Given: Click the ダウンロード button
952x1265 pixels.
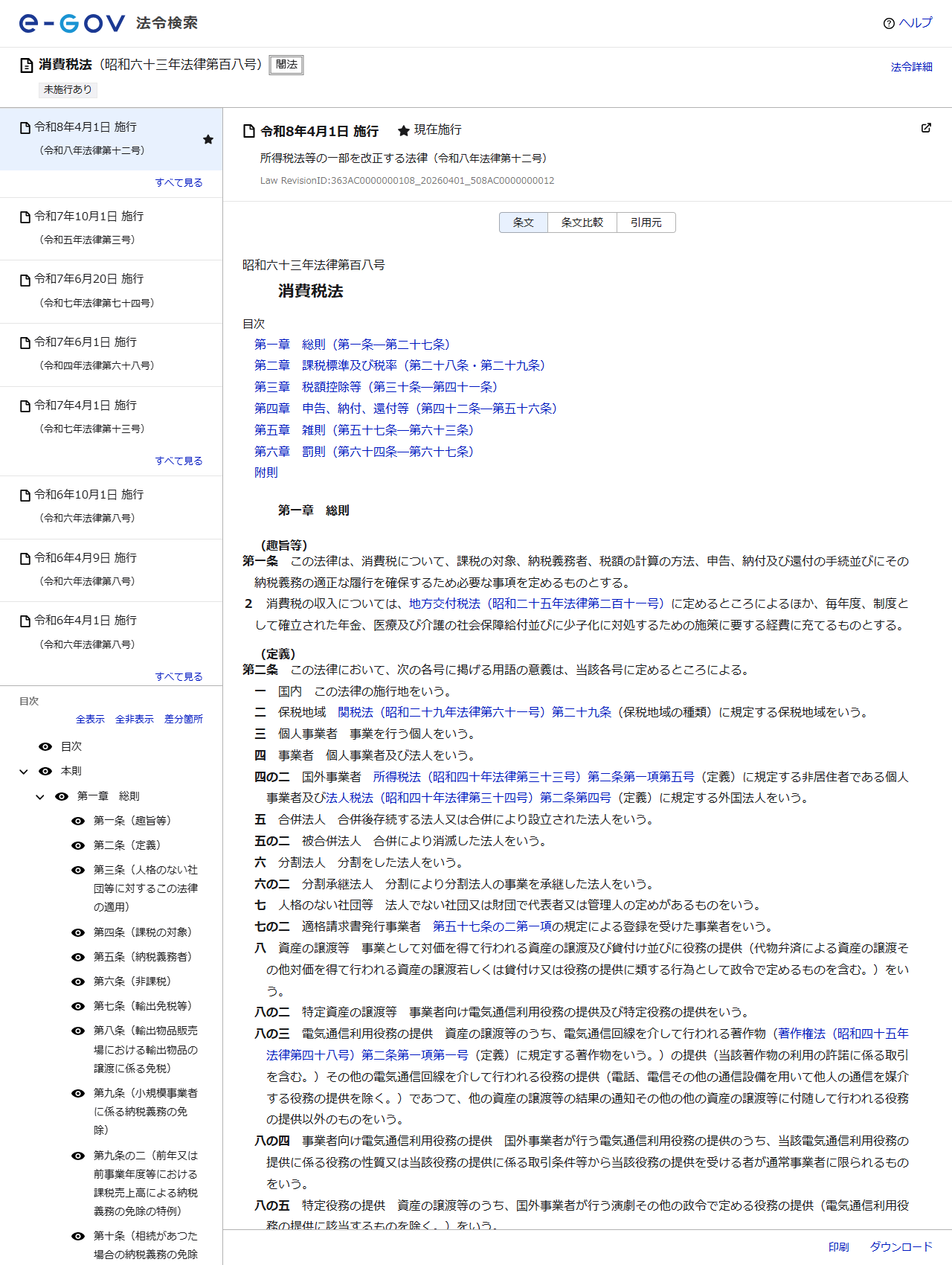Looking at the screenshot, I should [x=901, y=1247].
